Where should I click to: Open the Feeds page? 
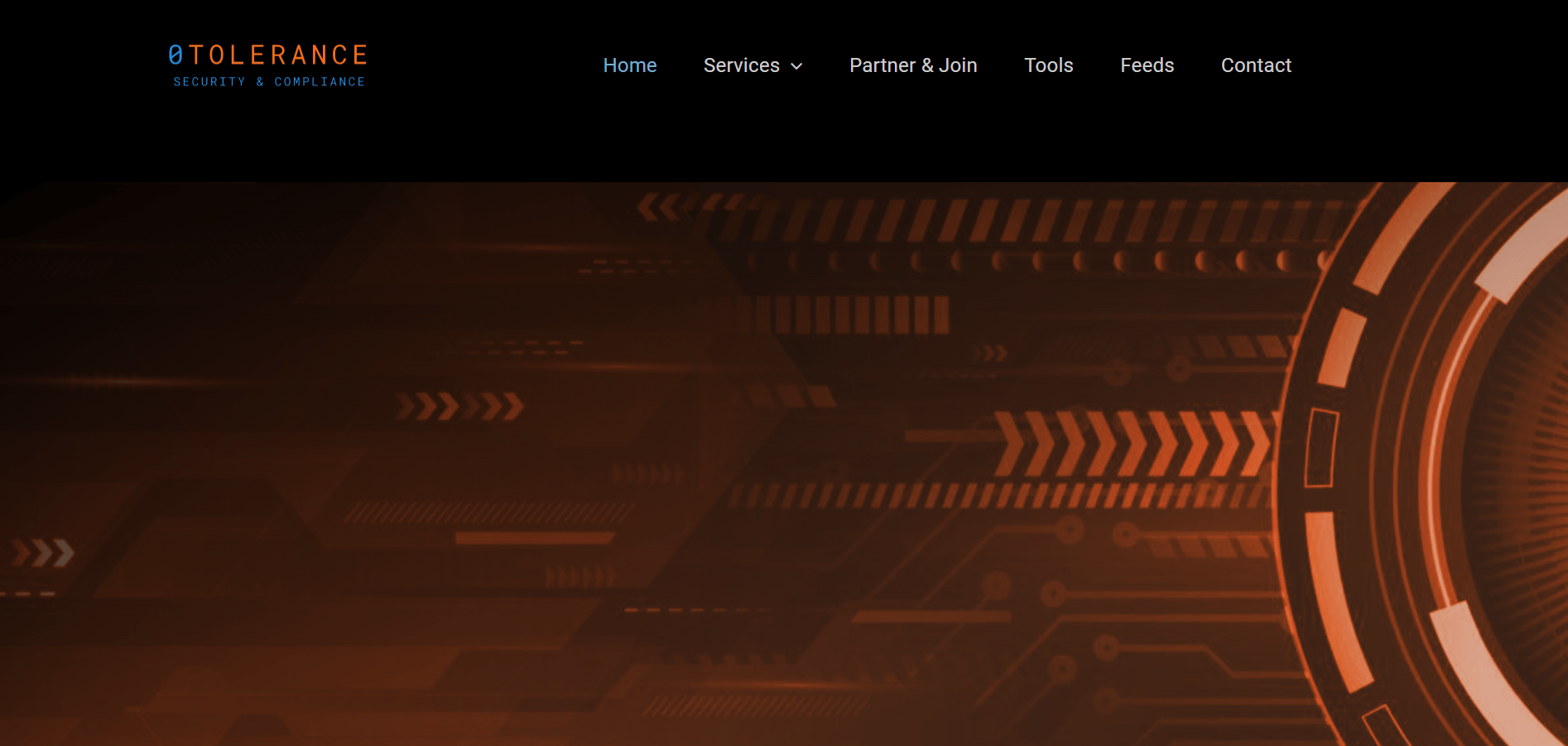click(x=1147, y=65)
